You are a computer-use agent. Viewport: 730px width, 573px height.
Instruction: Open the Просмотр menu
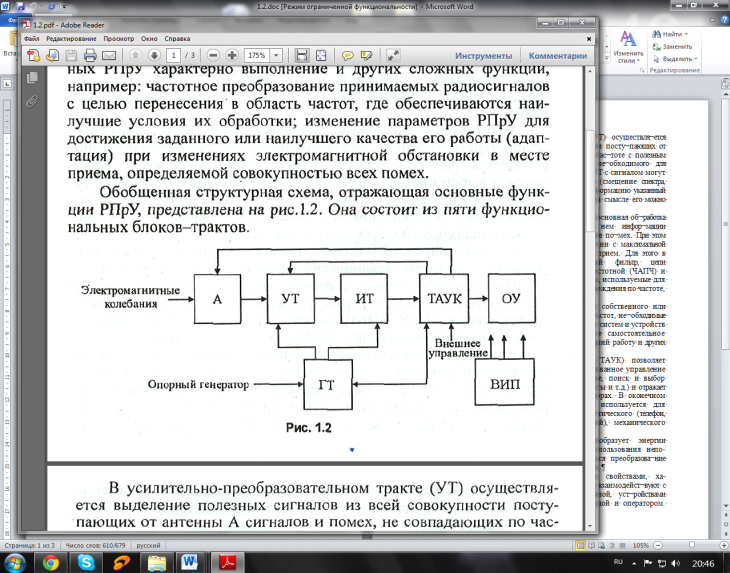(x=119, y=39)
